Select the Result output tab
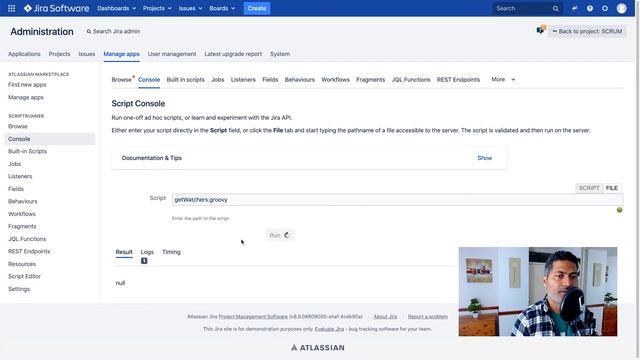 click(x=124, y=252)
